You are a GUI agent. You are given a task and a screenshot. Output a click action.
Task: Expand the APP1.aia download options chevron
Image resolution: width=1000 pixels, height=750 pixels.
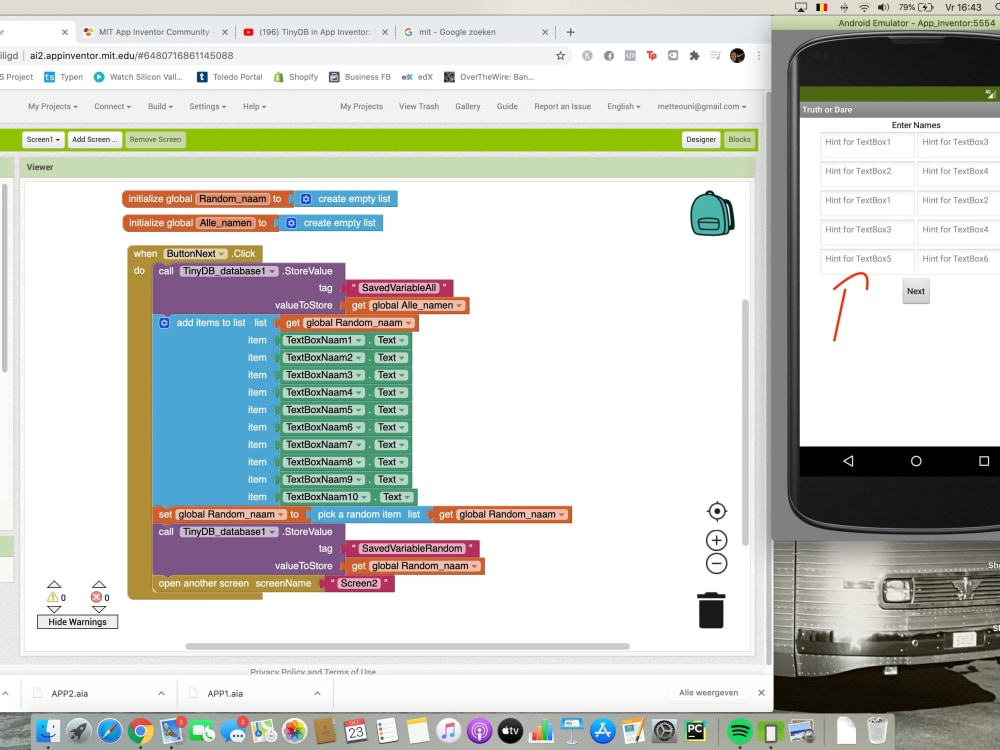[317, 693]
